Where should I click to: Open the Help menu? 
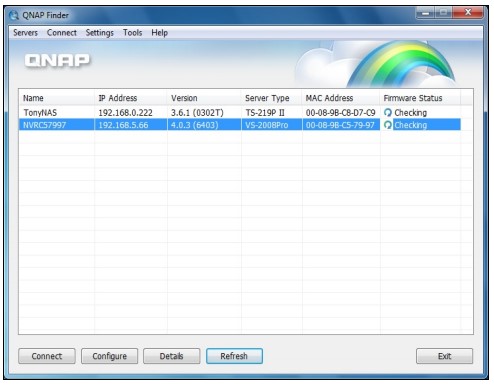[x=159, y=33]
